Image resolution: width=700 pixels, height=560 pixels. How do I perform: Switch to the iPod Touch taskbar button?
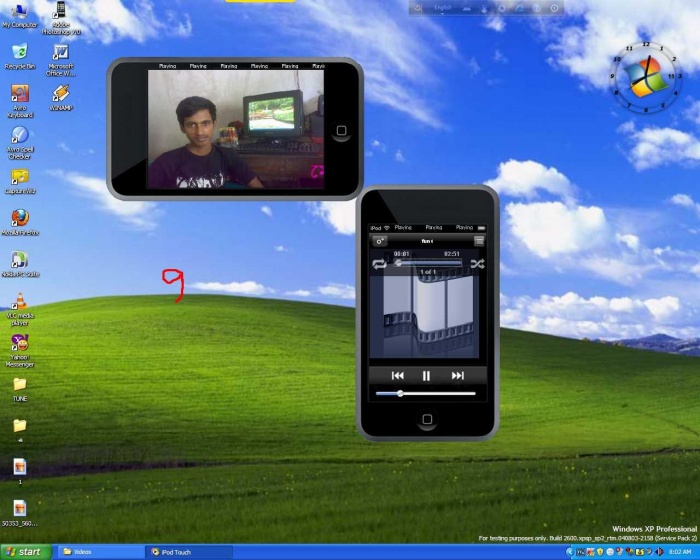[x=190, y=552]
